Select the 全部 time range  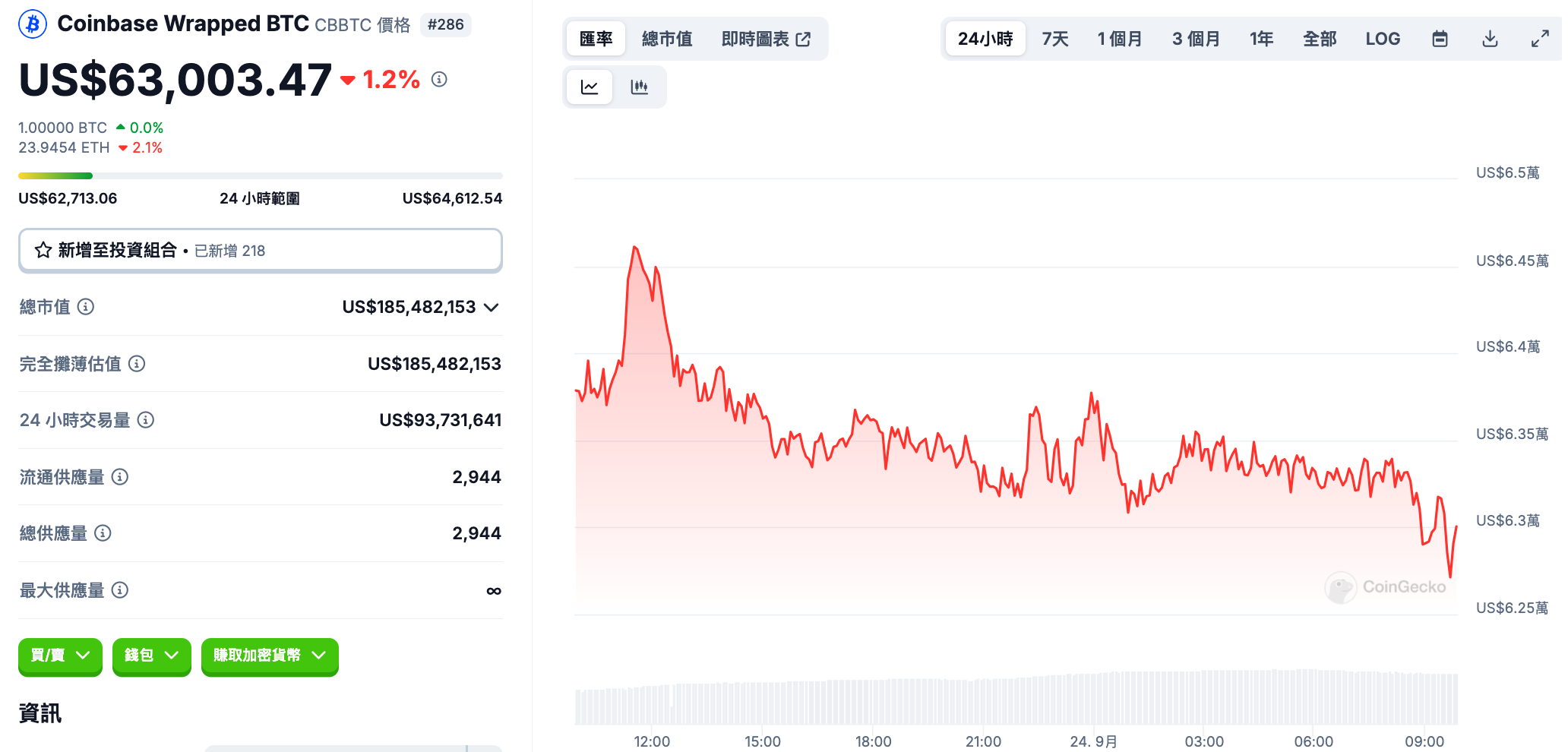[x=1320, y=39]
